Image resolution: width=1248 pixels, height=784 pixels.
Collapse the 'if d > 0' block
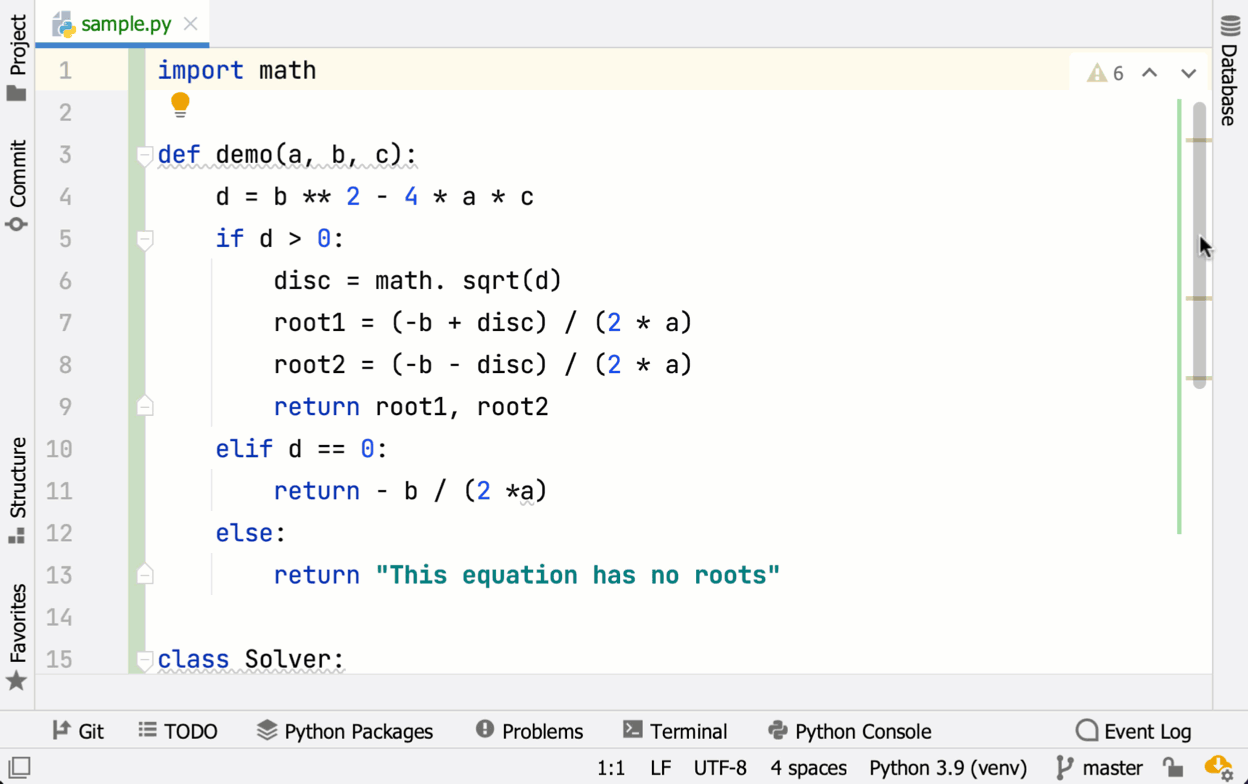click(145, 239)
